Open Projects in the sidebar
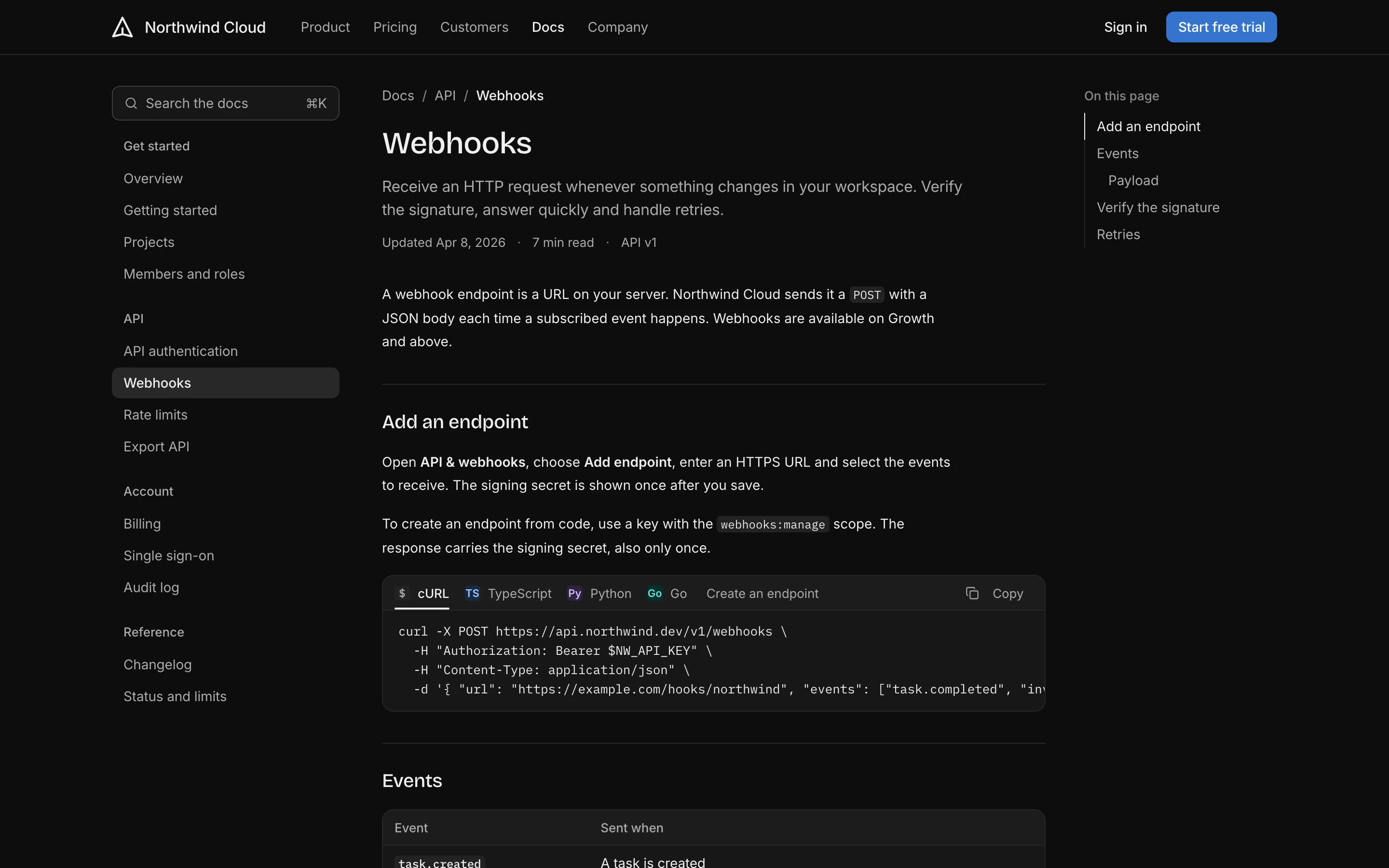The height and width of the screenshot is (868, 1389). 226,242
